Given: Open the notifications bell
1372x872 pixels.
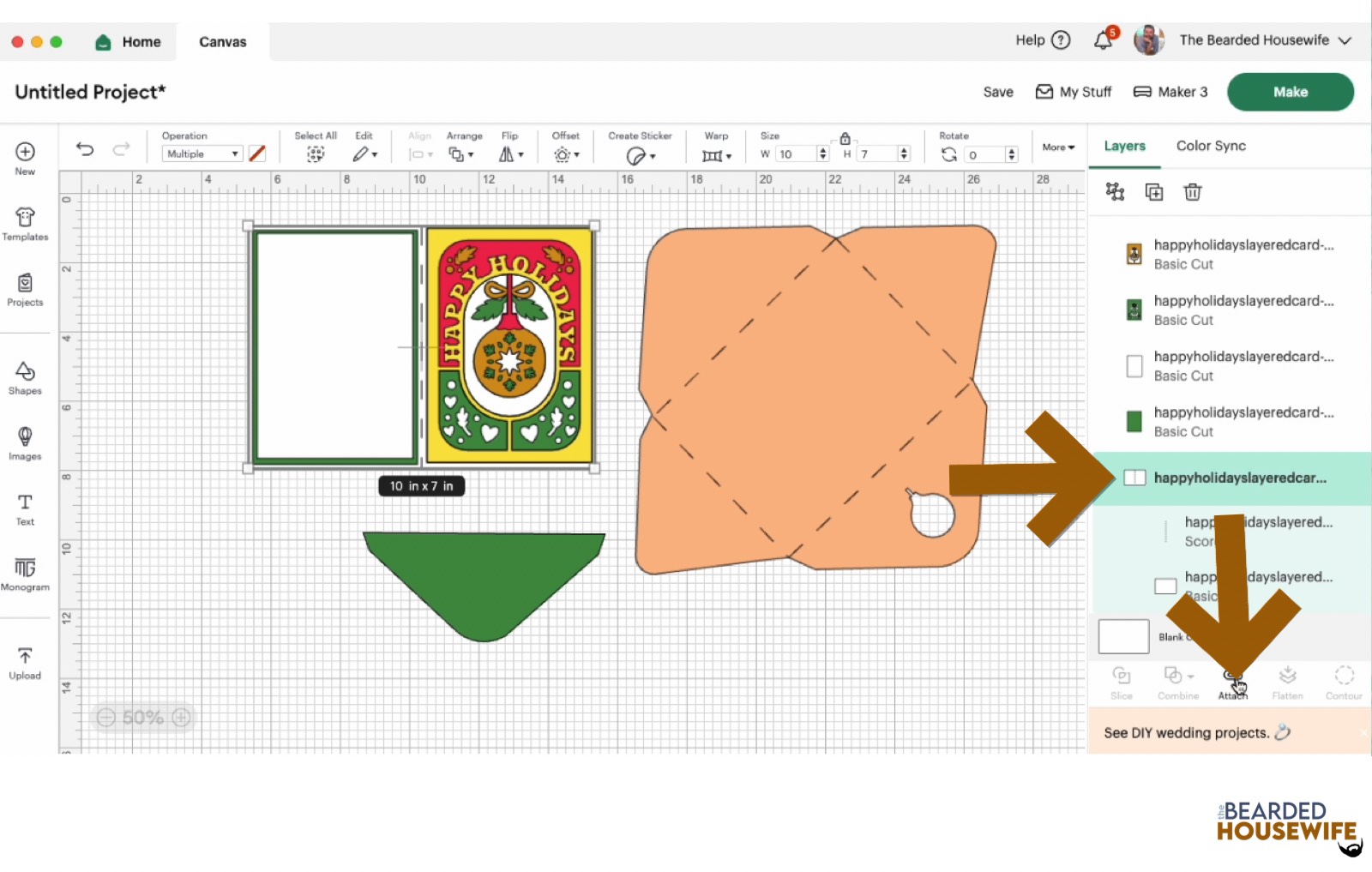Looking at the screenshot, I should coord(1104,40).
